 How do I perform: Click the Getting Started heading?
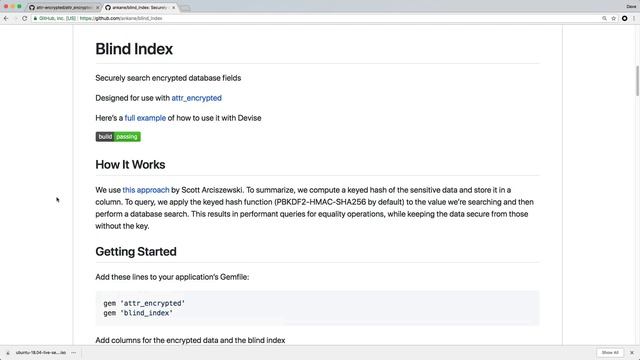pyautogui.click(x=136, y=251)
